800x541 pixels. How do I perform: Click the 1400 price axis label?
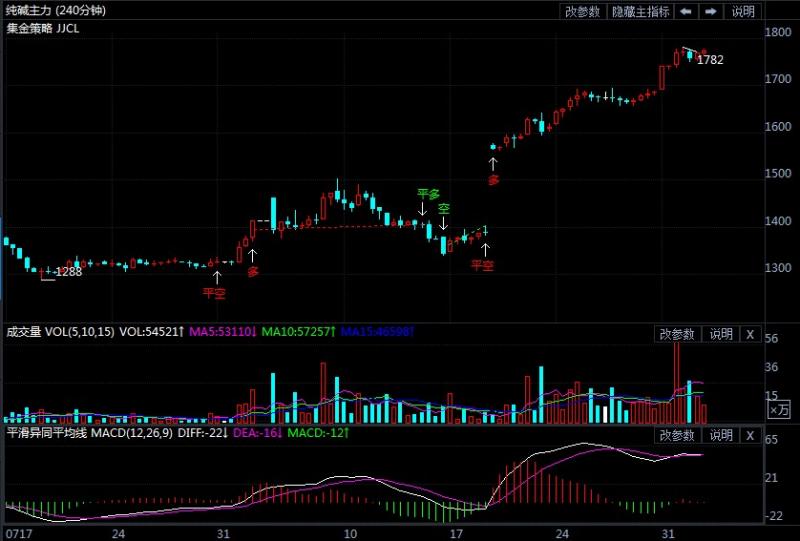778,221
